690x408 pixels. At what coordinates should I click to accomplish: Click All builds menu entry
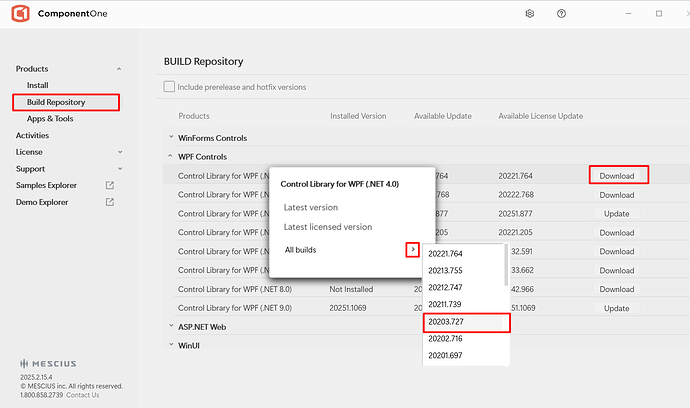coord(300,250)
